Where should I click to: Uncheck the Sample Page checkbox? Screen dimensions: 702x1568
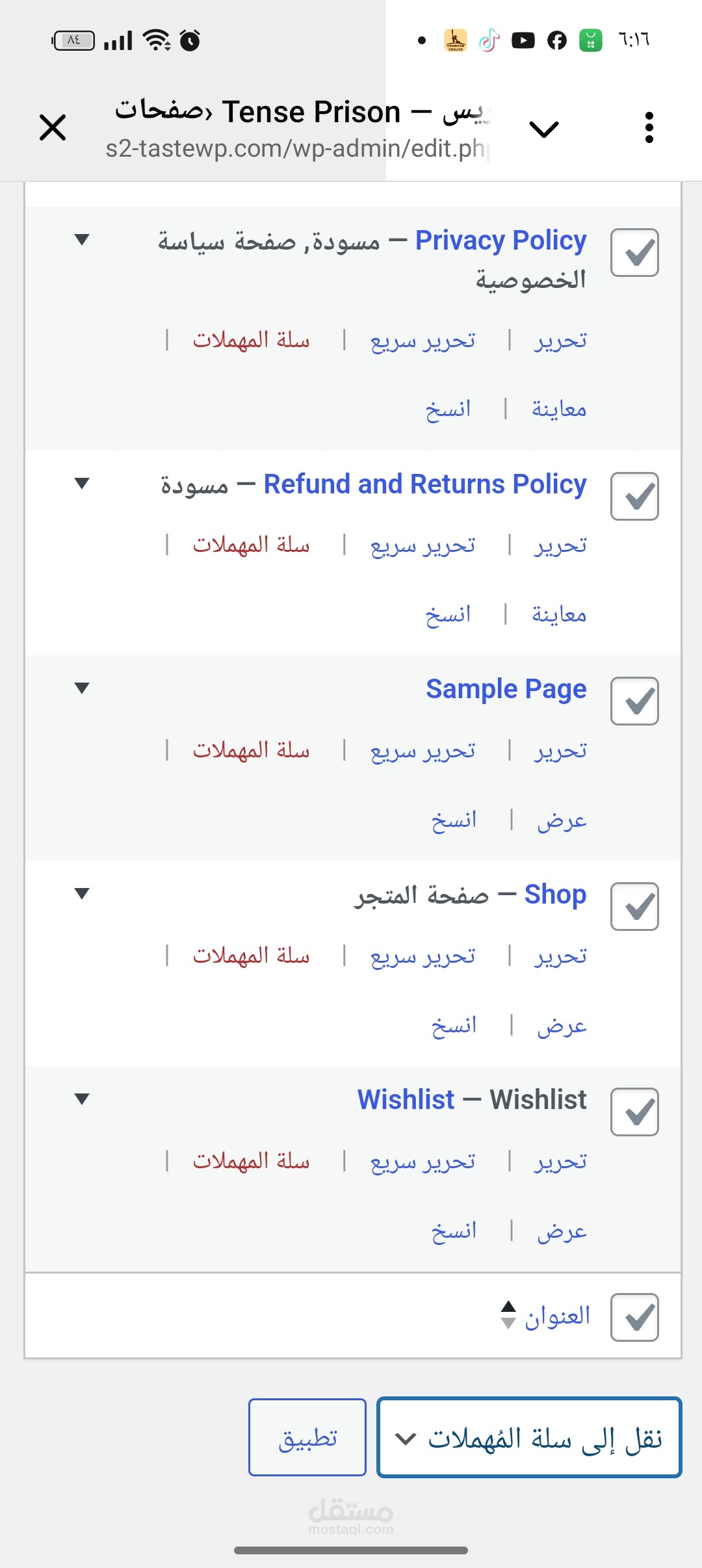pyautogui.click(x=634, y=701)
